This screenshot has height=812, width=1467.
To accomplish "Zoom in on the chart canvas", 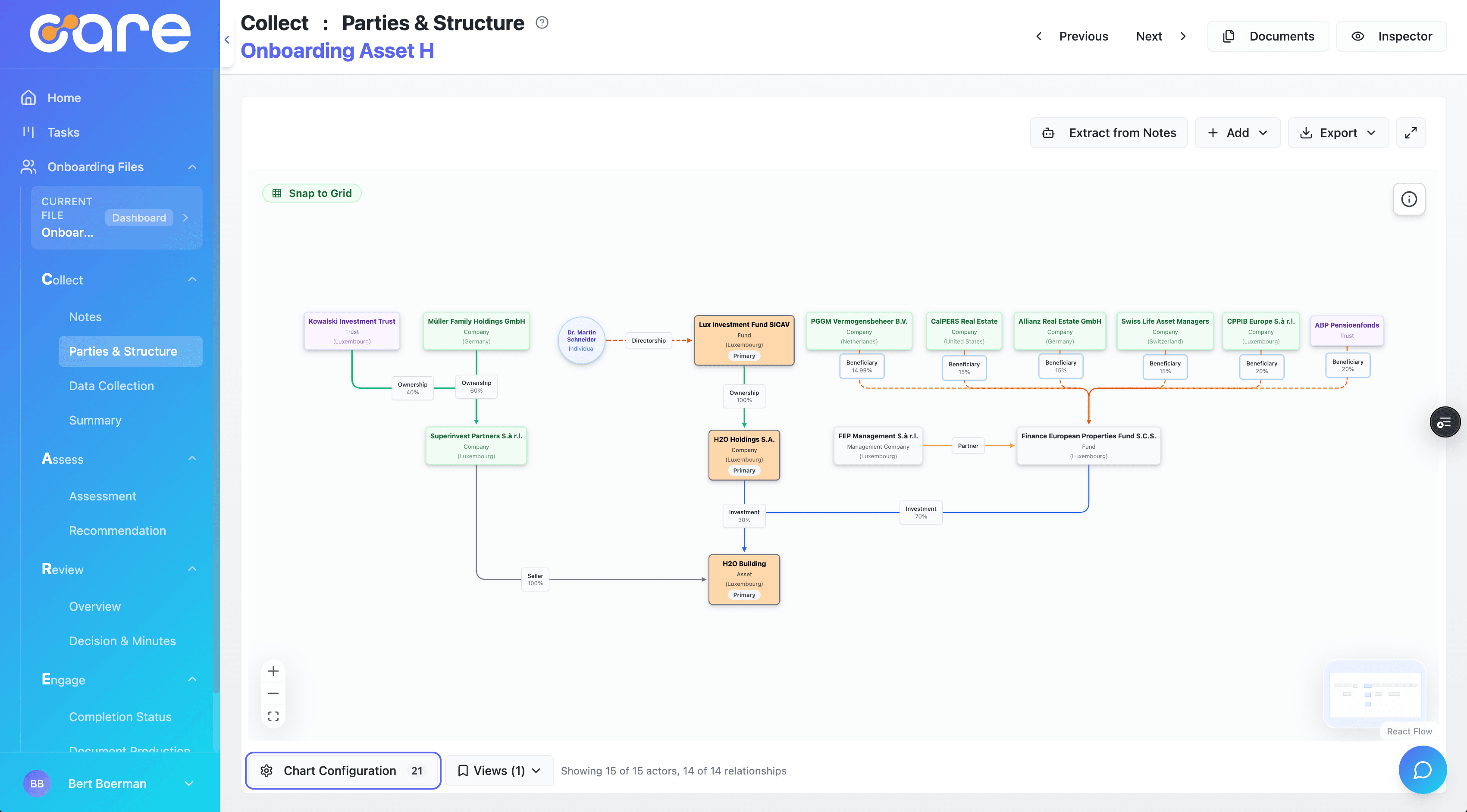I will (273, 671).
